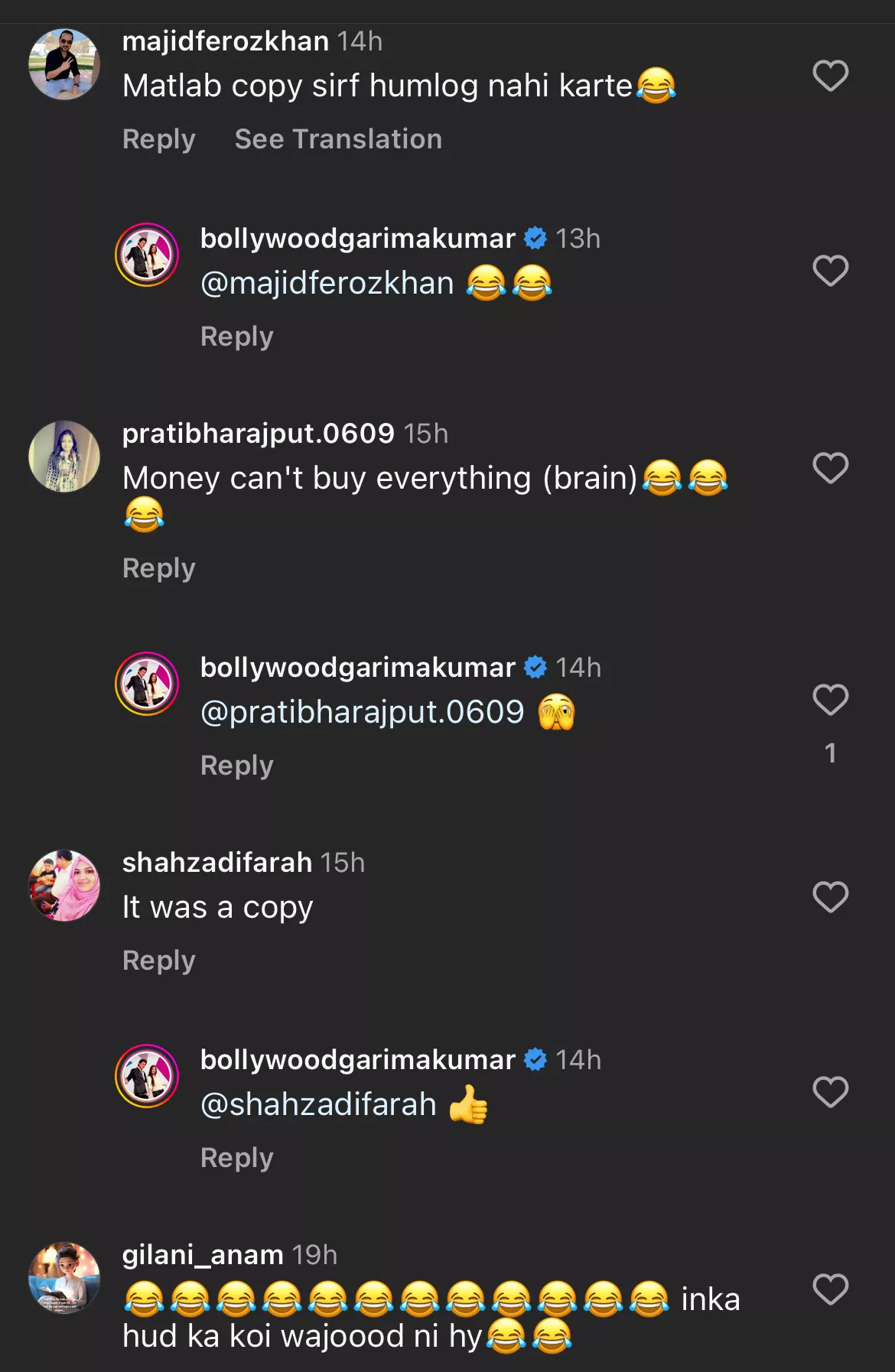The image size is (895, 1372).
Task: Tap the gilani_anam username
Action: point(203,1255)
